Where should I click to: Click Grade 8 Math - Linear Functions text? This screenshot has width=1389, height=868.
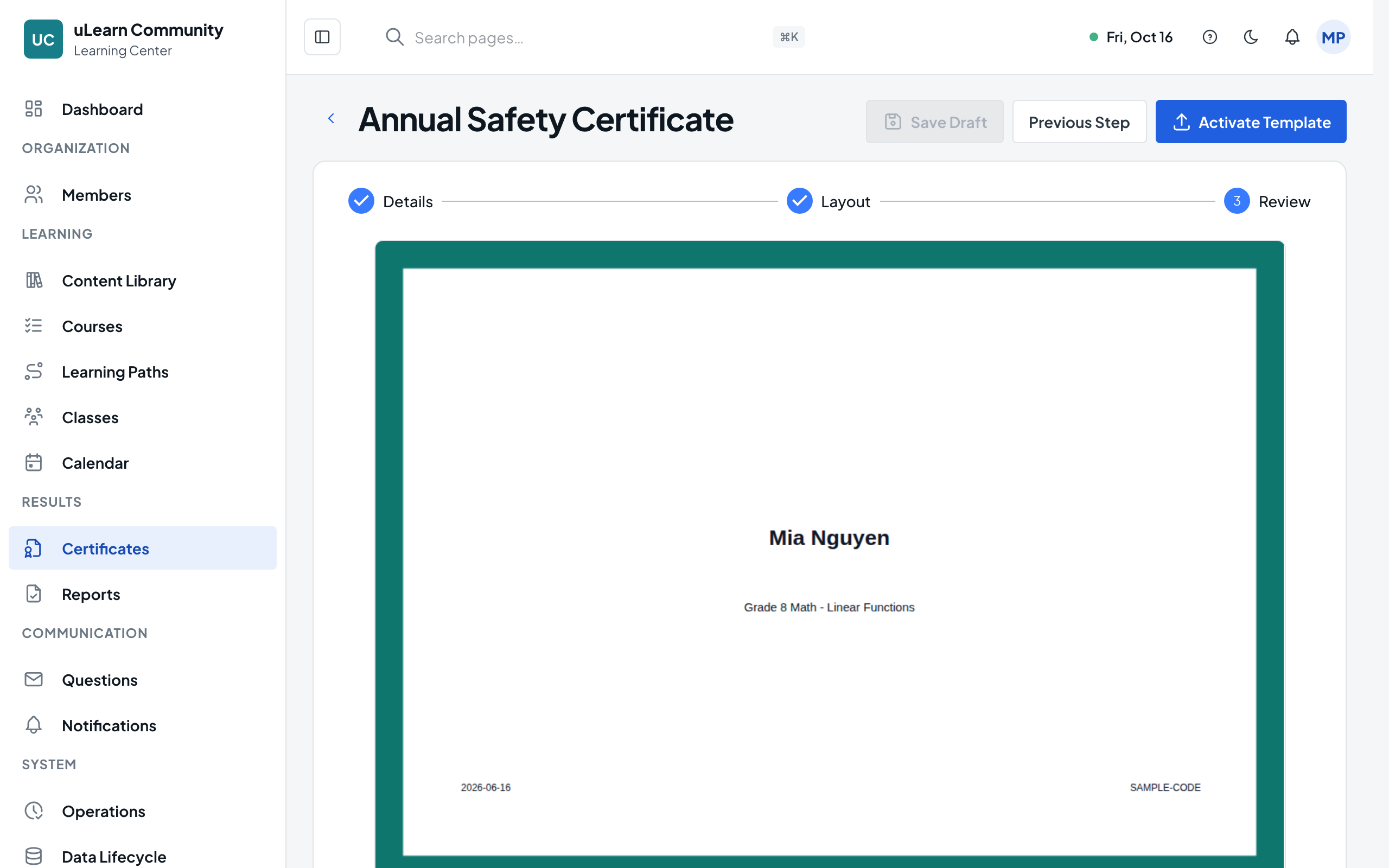(x=829, y=607)
